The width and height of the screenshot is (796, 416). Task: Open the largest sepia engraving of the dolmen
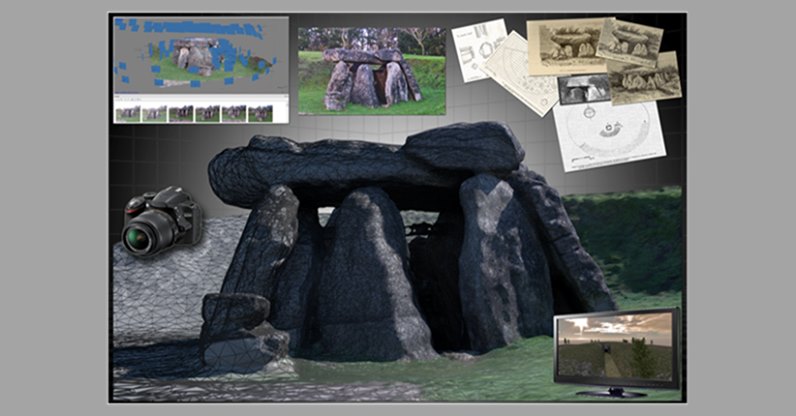point(568,47)
